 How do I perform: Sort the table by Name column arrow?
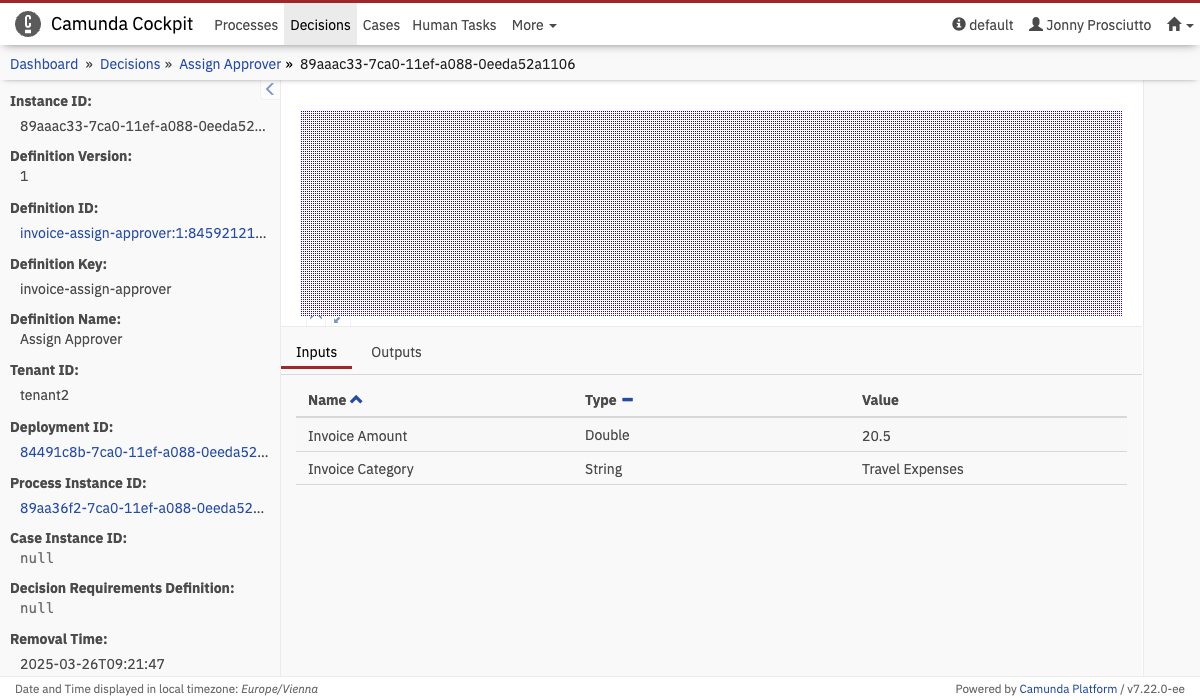click(357, 400)
